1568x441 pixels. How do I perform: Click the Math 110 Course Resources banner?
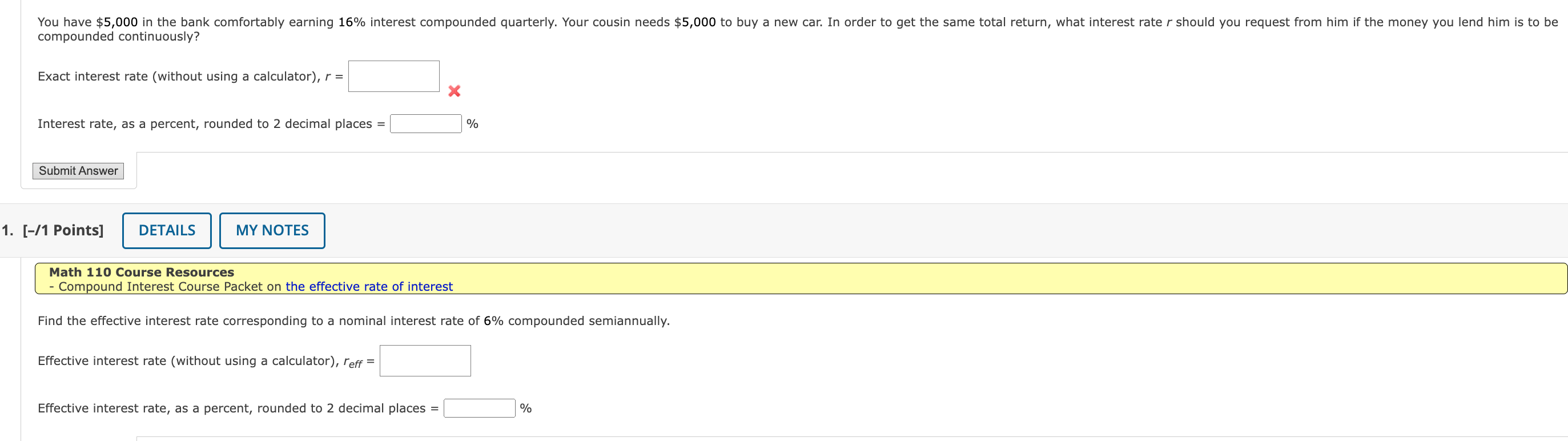pos(141,272)
